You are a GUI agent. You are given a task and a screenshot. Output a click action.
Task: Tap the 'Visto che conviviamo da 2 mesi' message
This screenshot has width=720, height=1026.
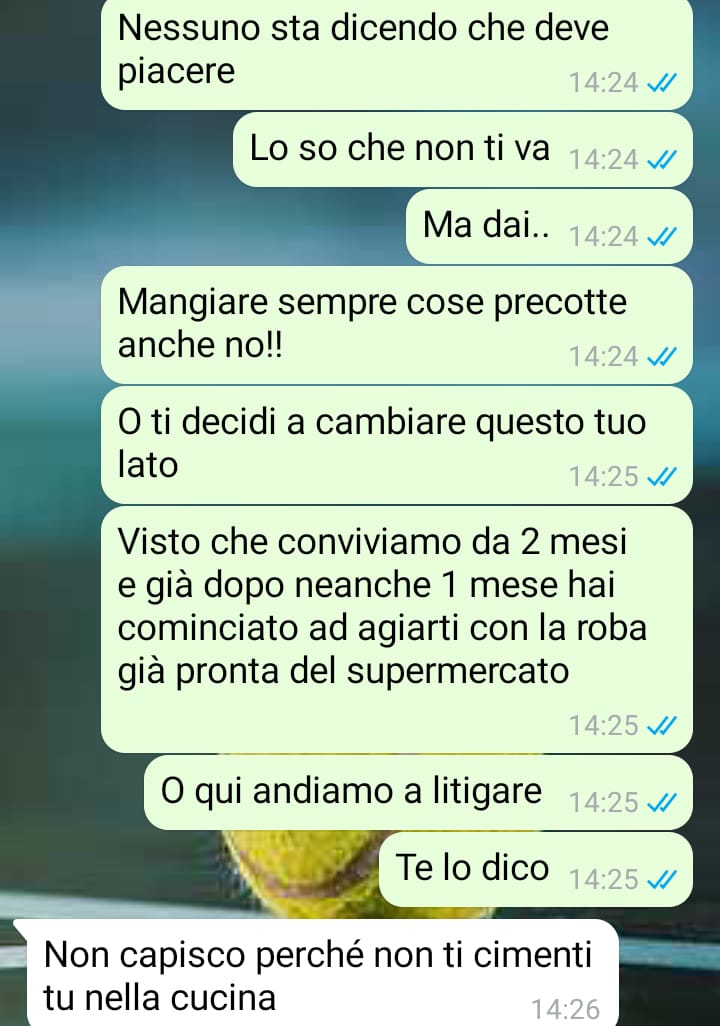pos(397,629)
